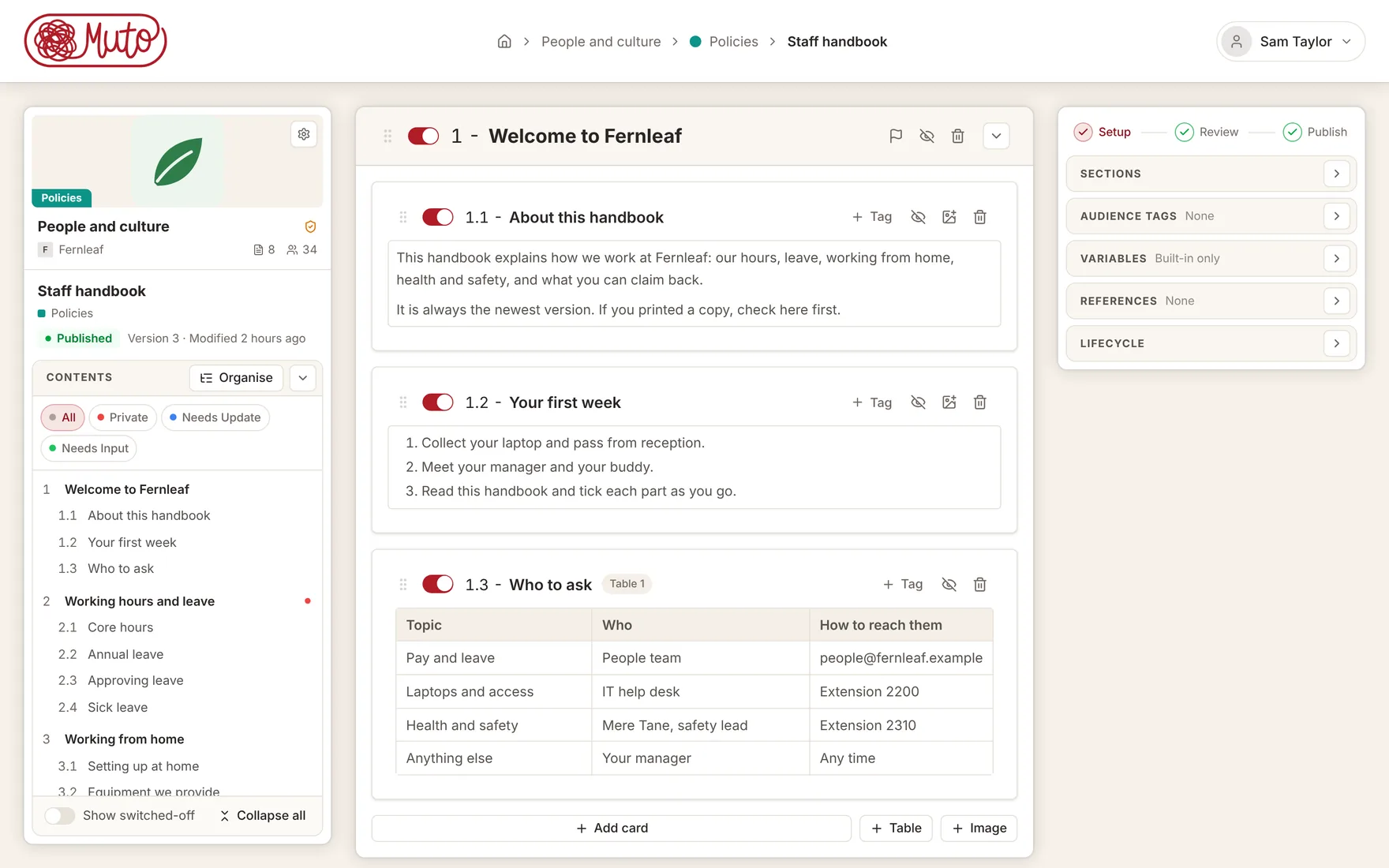Image resolution: width=1389 pixels, height=868 pixels.
Task: Open the Sam Taylor user menu
Action: click(1290, 42)
